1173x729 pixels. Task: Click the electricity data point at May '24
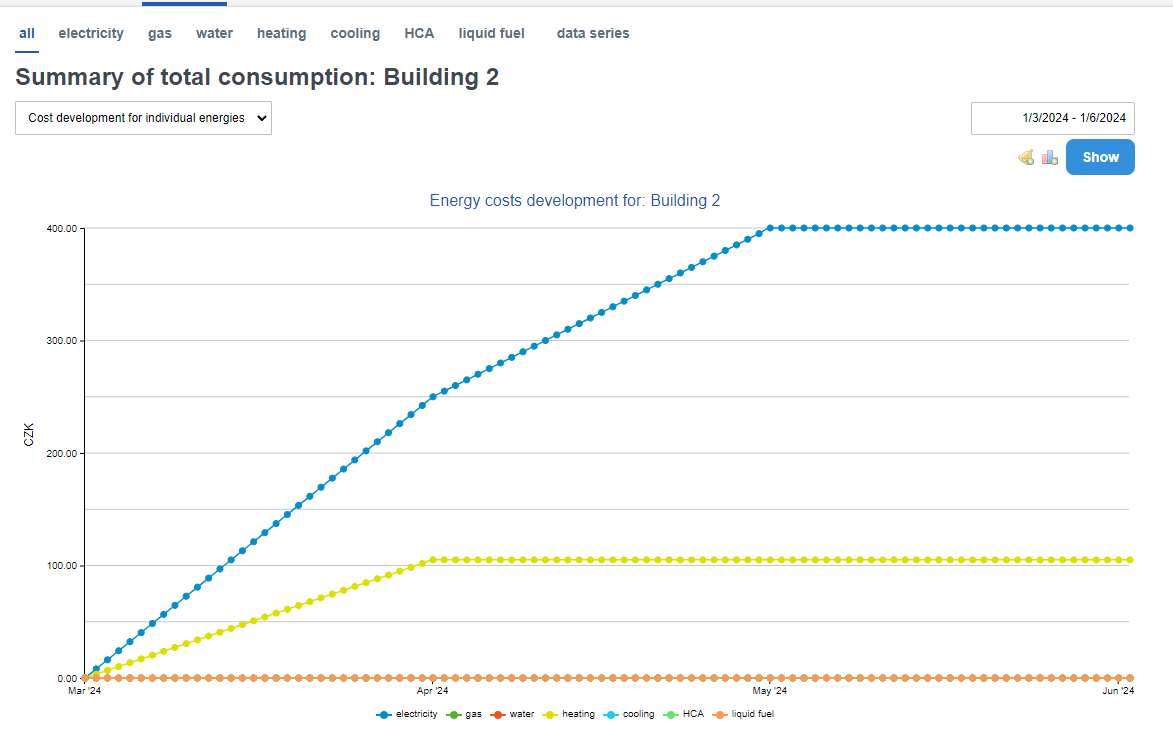770,228
